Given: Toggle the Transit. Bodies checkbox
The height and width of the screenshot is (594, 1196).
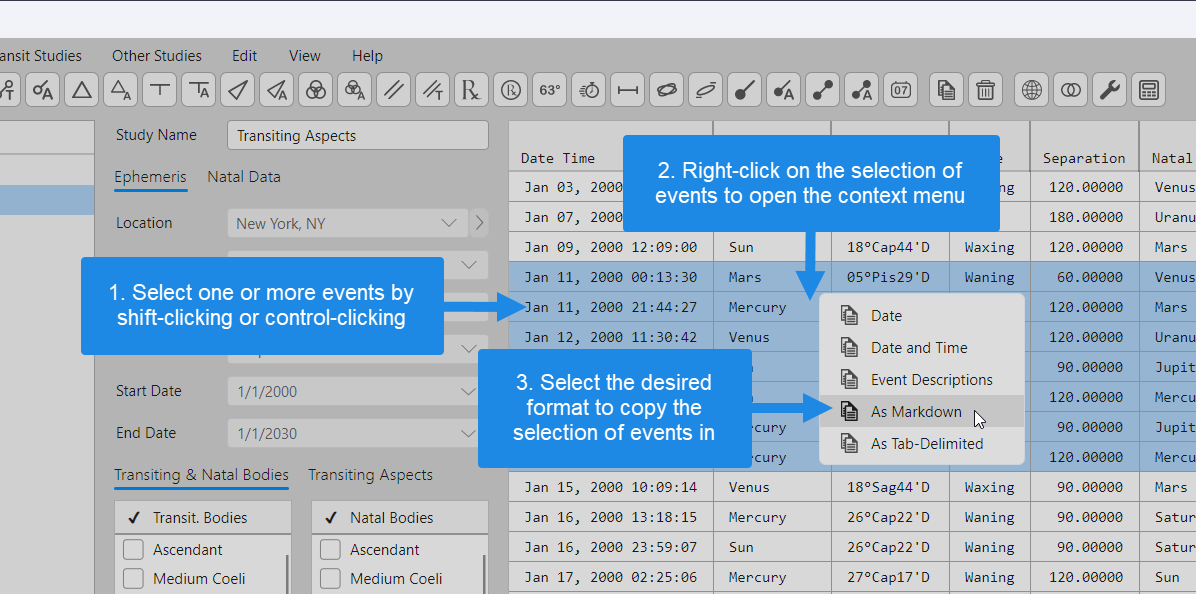Looking at the screenshot, I should [x=133, y=518].
